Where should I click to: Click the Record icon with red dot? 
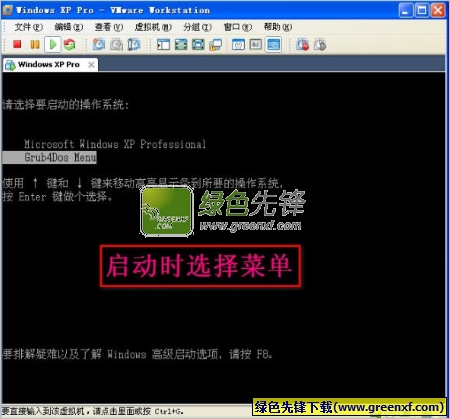(303, 44)
